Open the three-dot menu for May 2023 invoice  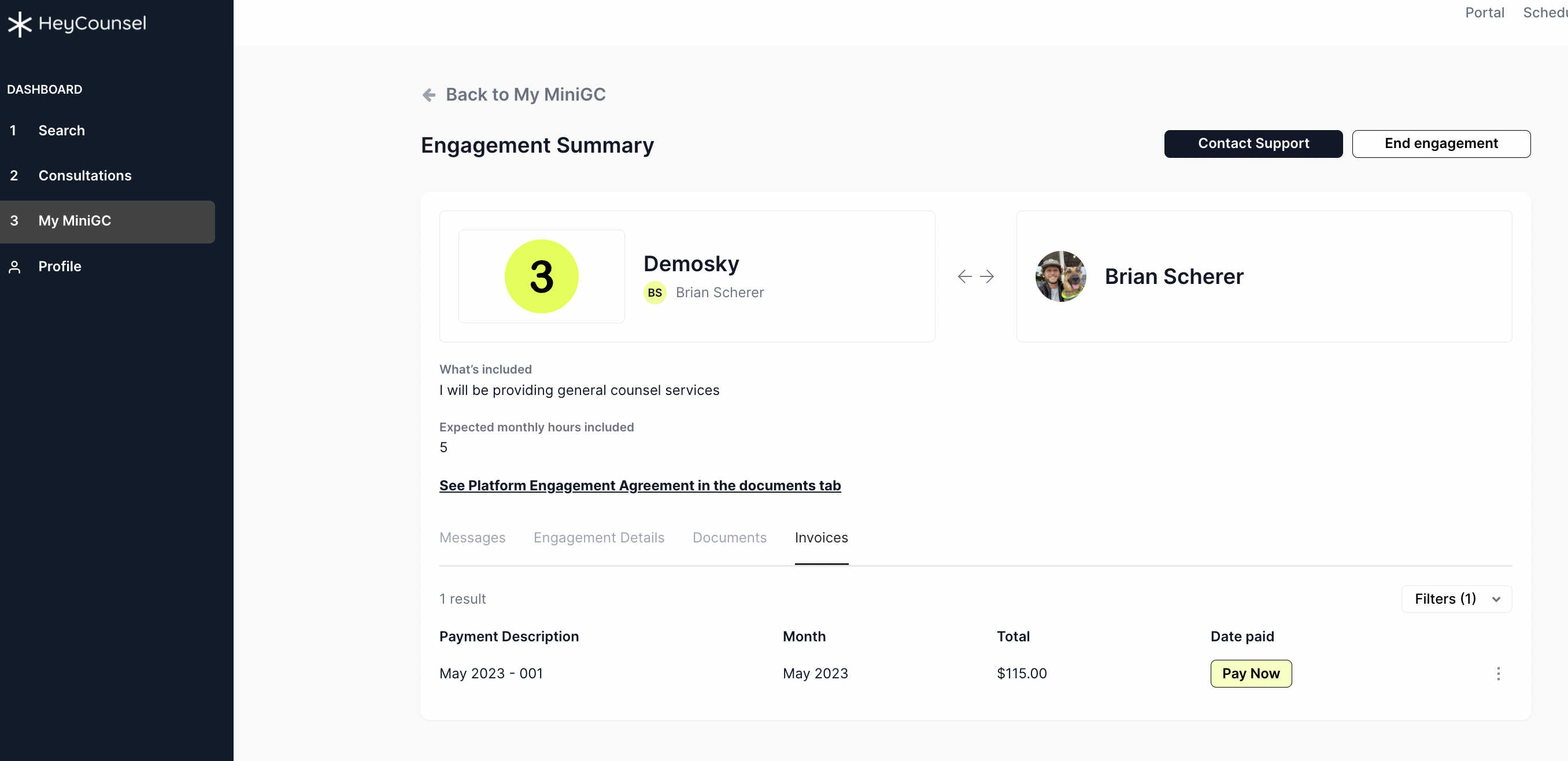pos(1498,673)
